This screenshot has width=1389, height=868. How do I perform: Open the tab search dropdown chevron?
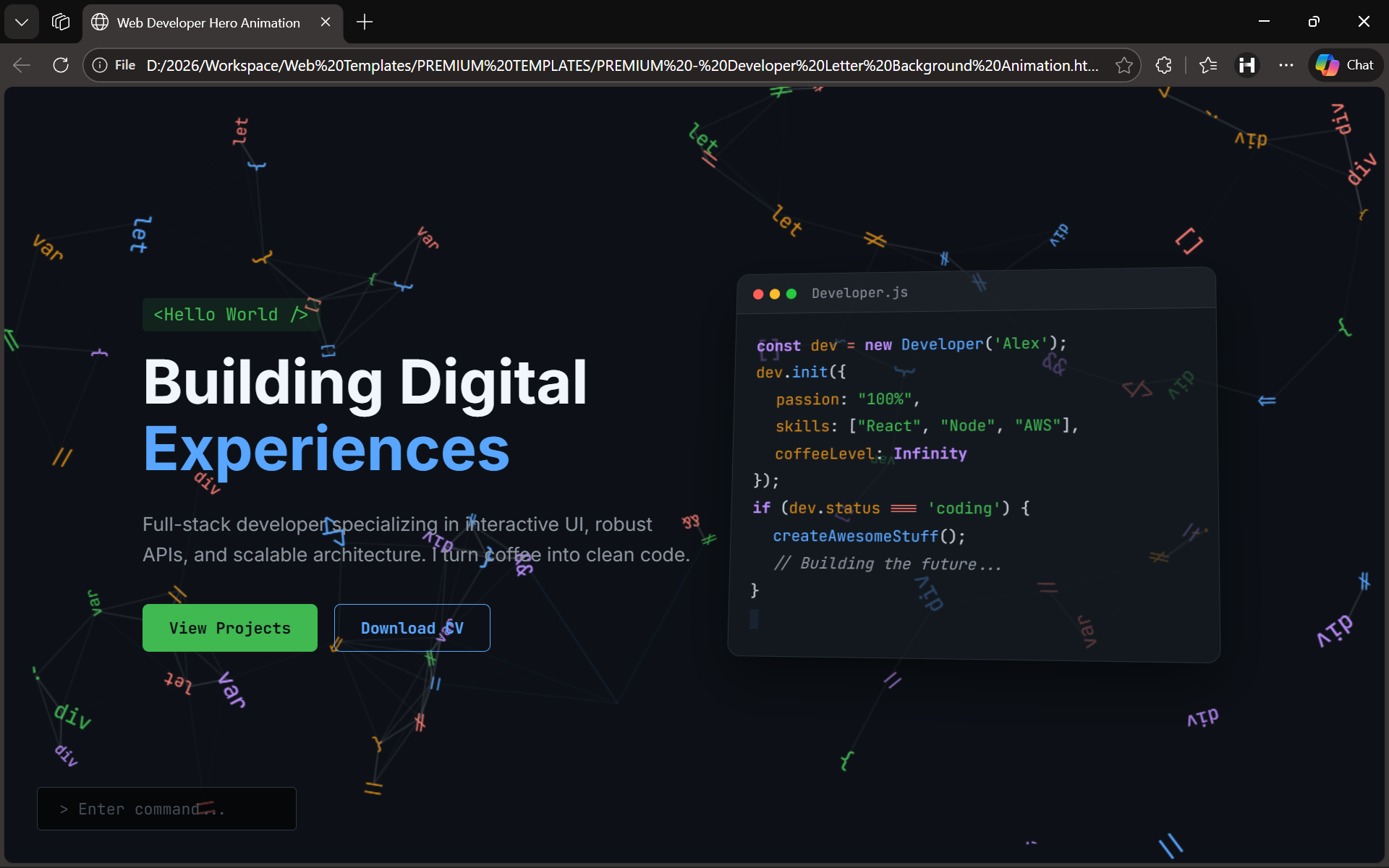tap(22, 22)
